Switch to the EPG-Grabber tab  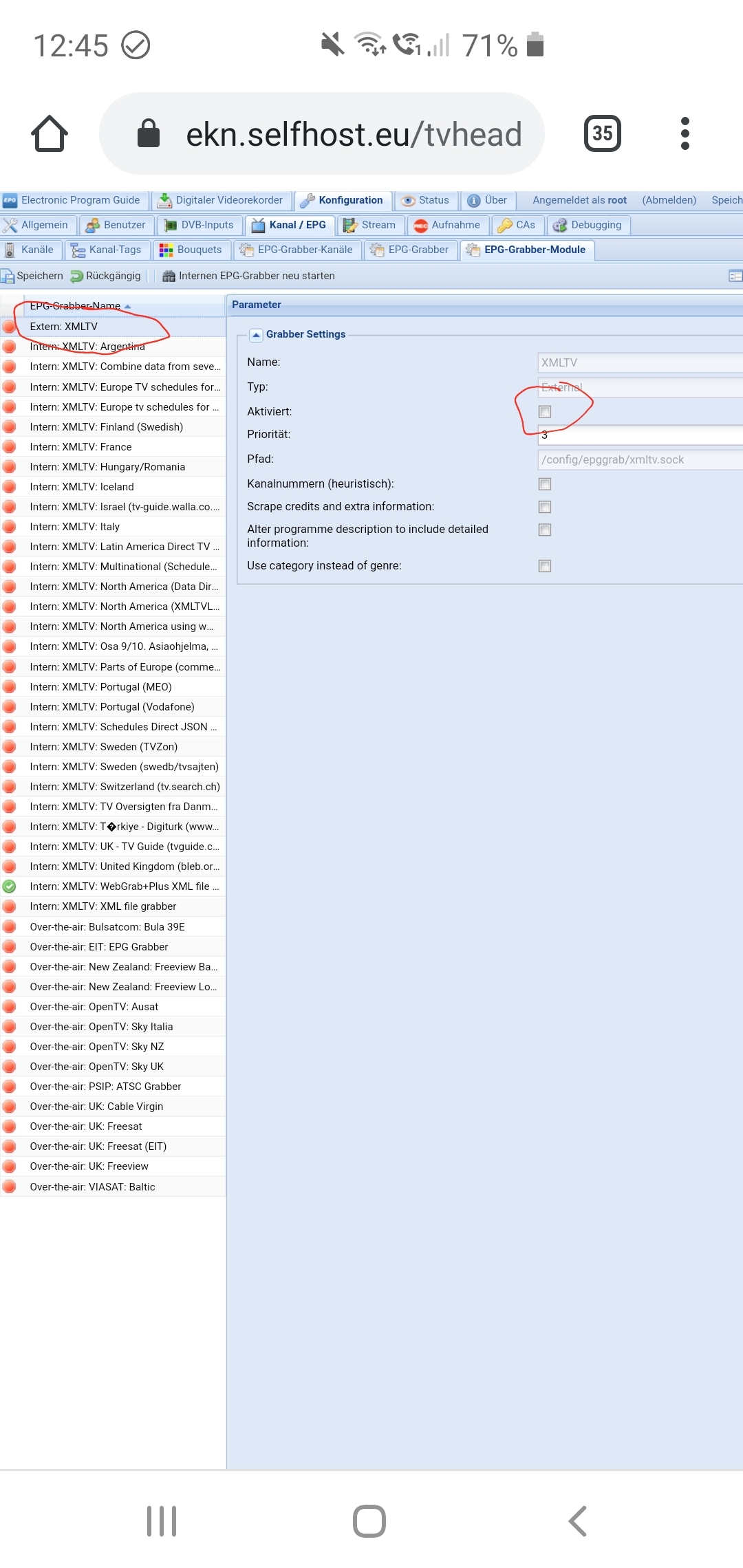[410, 250]
